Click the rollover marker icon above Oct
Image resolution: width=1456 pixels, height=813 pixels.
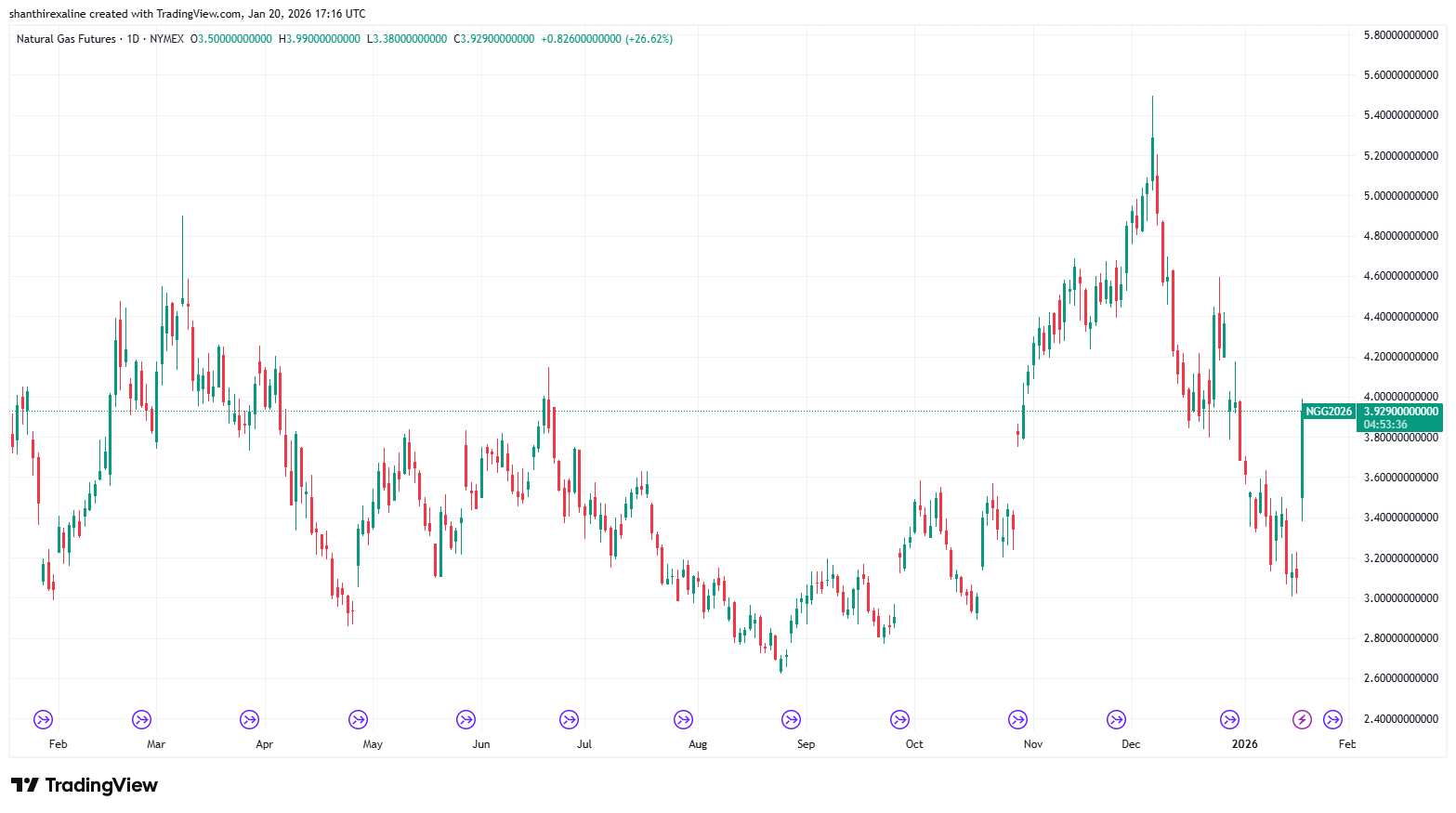click(899, 719)
